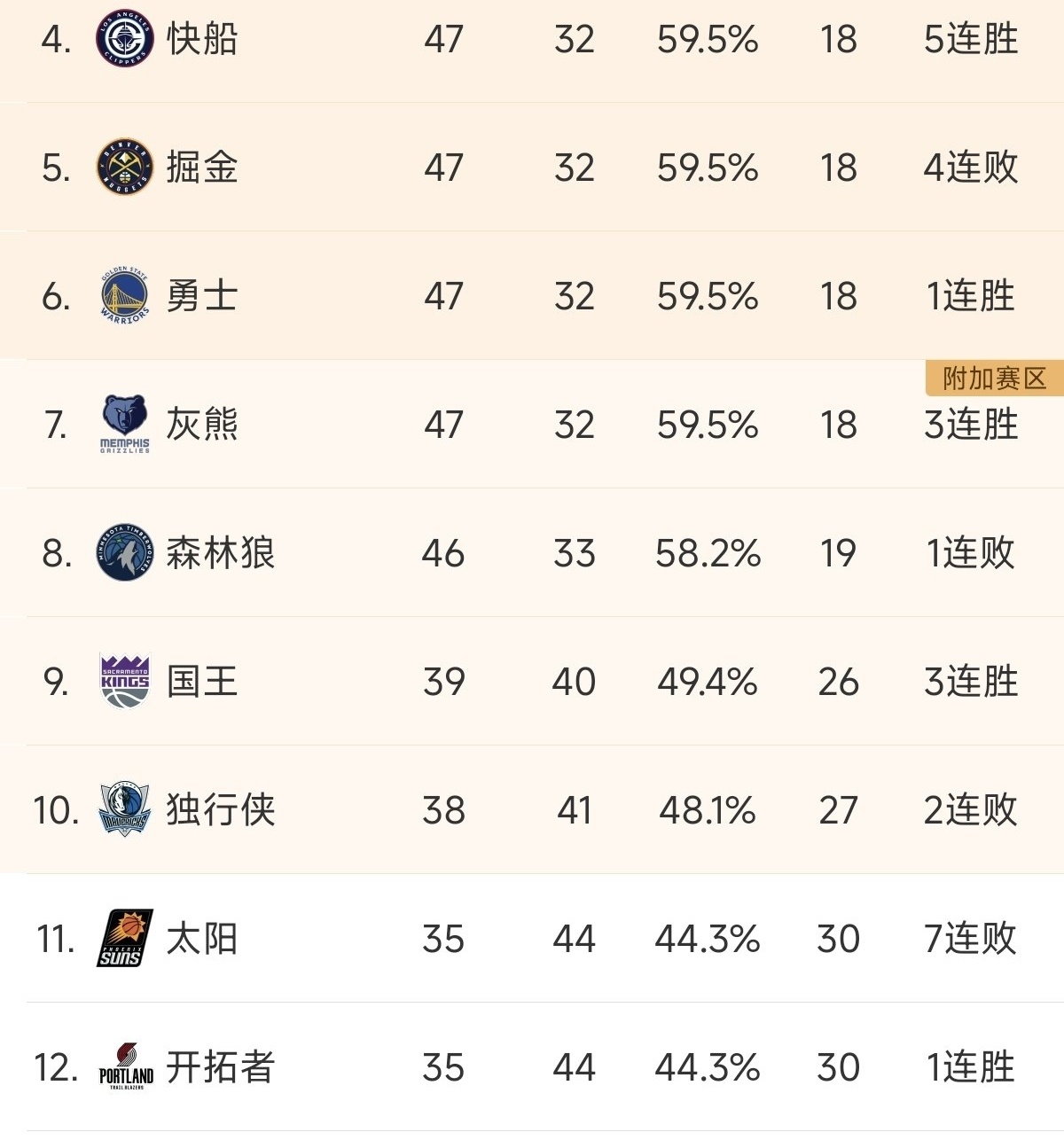Image resolution: width=1064 pixels, height=1140 pixels.
Task: Click the 国王 49.4% win rate
Action: (707, 681)
